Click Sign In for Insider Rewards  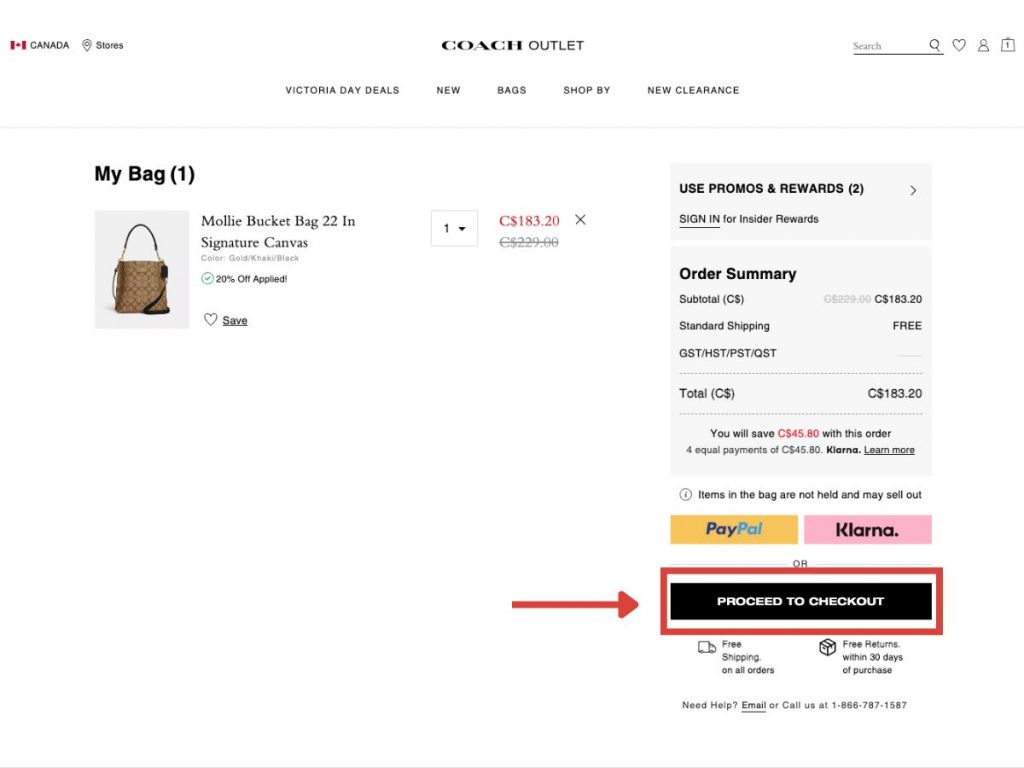click(699, 219)
